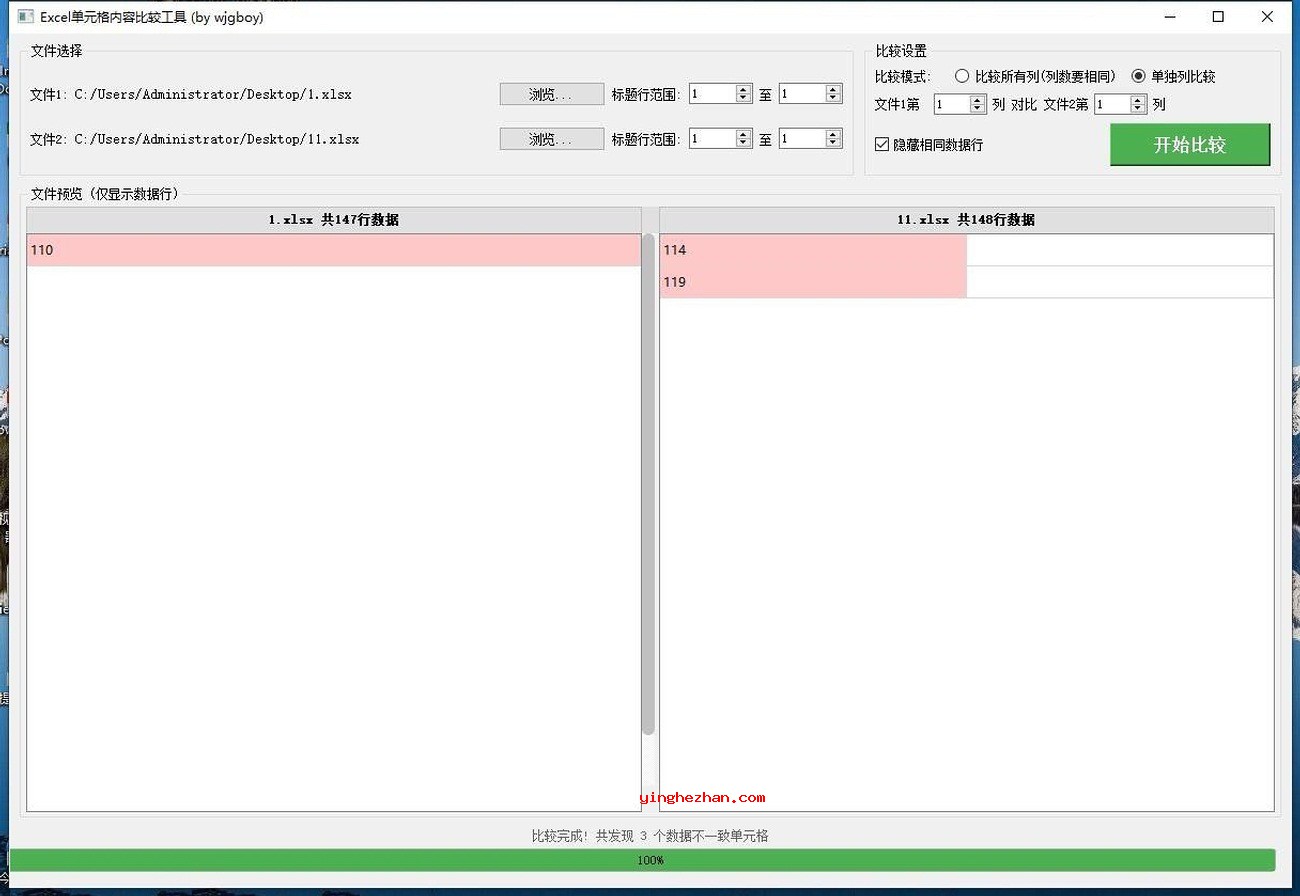Click the 文件1第 column number field
This screenshot has height=896, width=1300.
[x=952, y=104]
